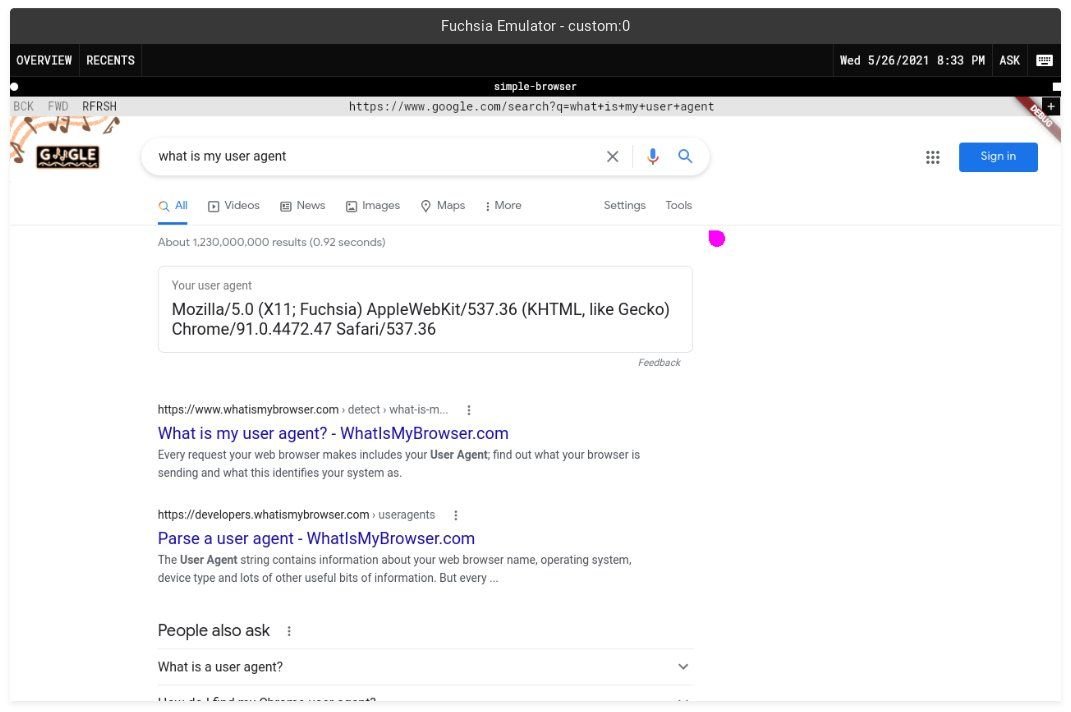The image size is (1071, 712).
Task: Open options for first WhatIsMyBrowser result
Action: tap(469, 410)
